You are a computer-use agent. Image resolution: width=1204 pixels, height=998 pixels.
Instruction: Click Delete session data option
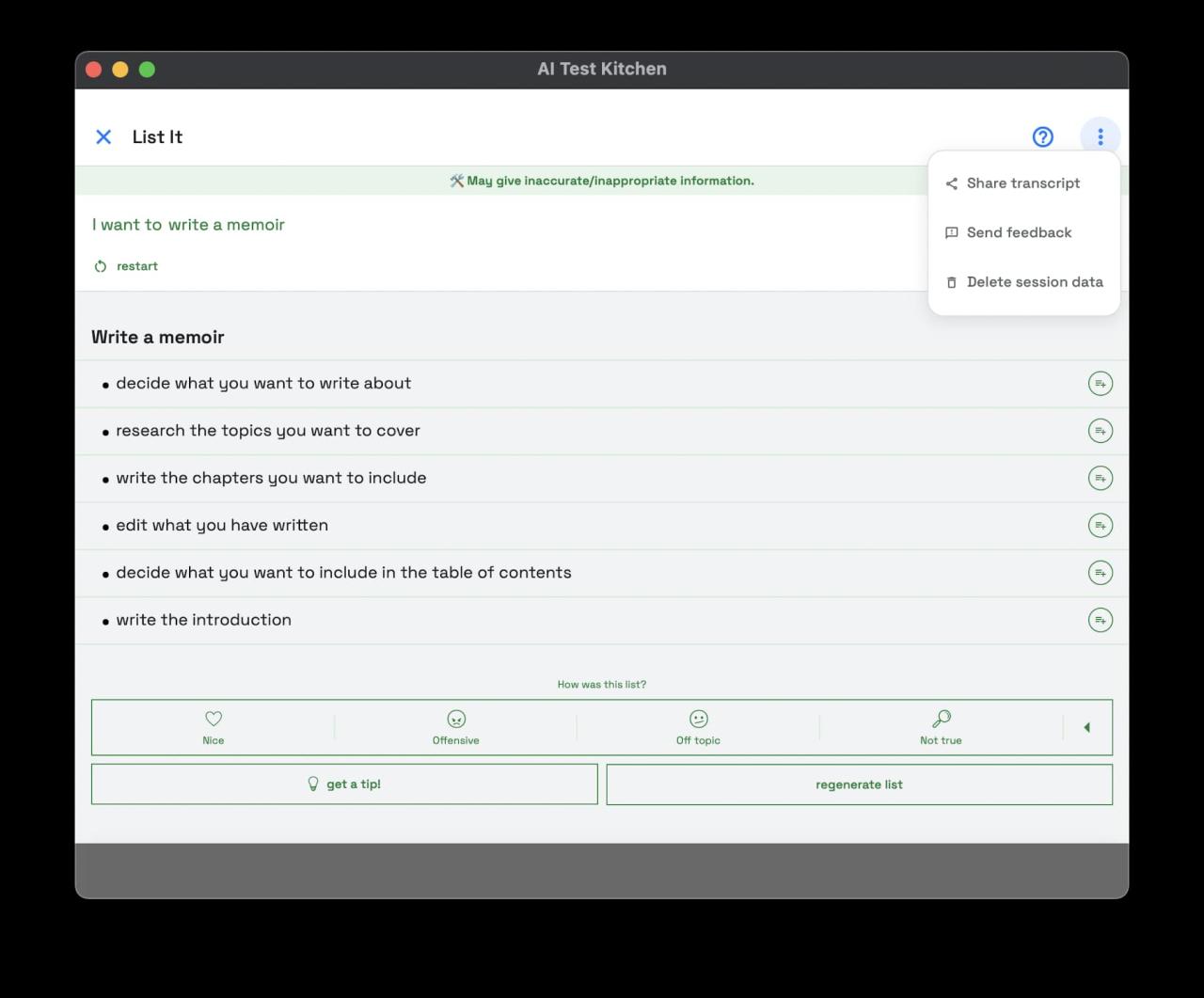click(x=1034, y=282)
